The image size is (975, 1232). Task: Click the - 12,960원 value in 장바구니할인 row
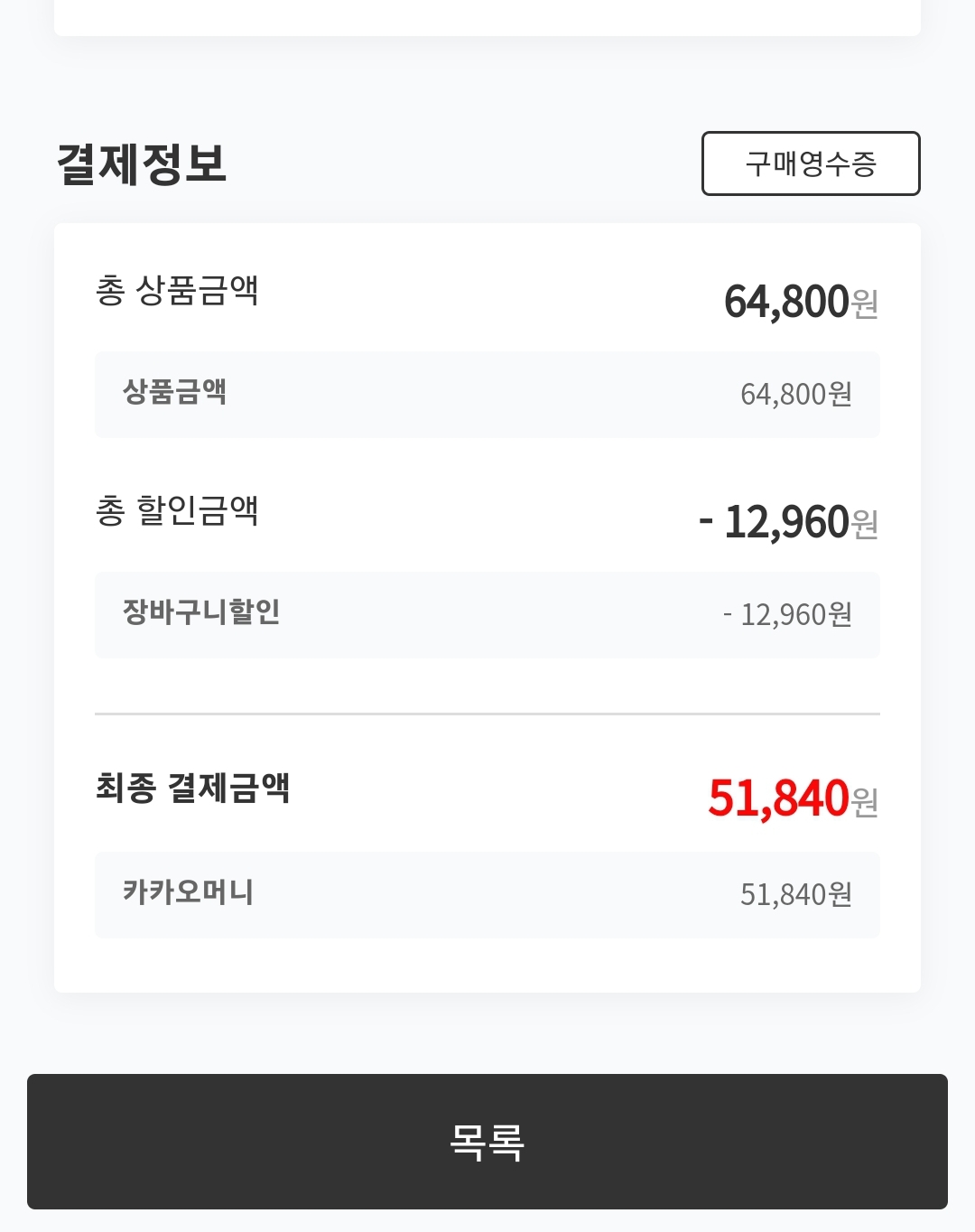[x=787, y=615]
